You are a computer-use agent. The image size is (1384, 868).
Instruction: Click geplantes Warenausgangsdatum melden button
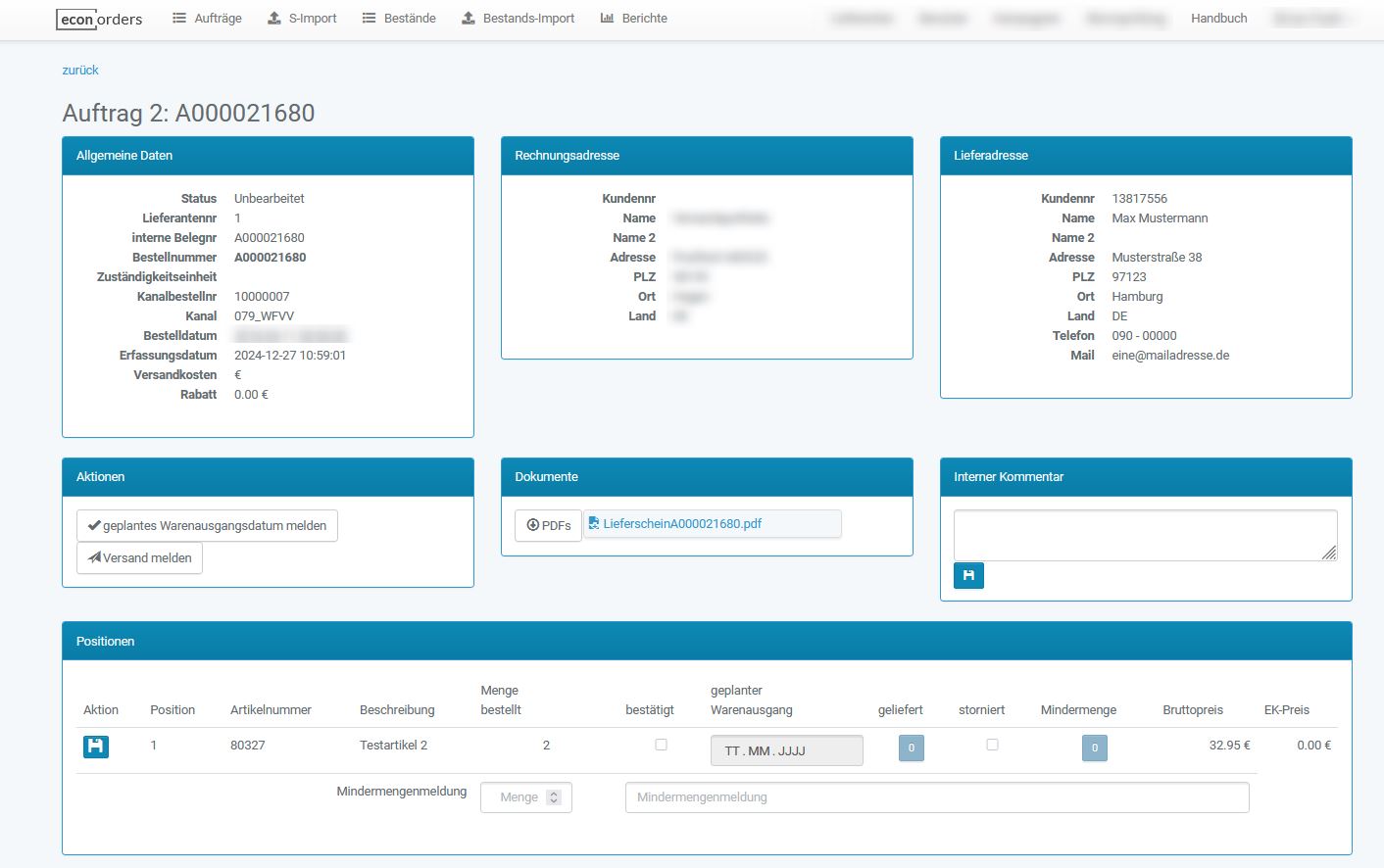[207, 526]
